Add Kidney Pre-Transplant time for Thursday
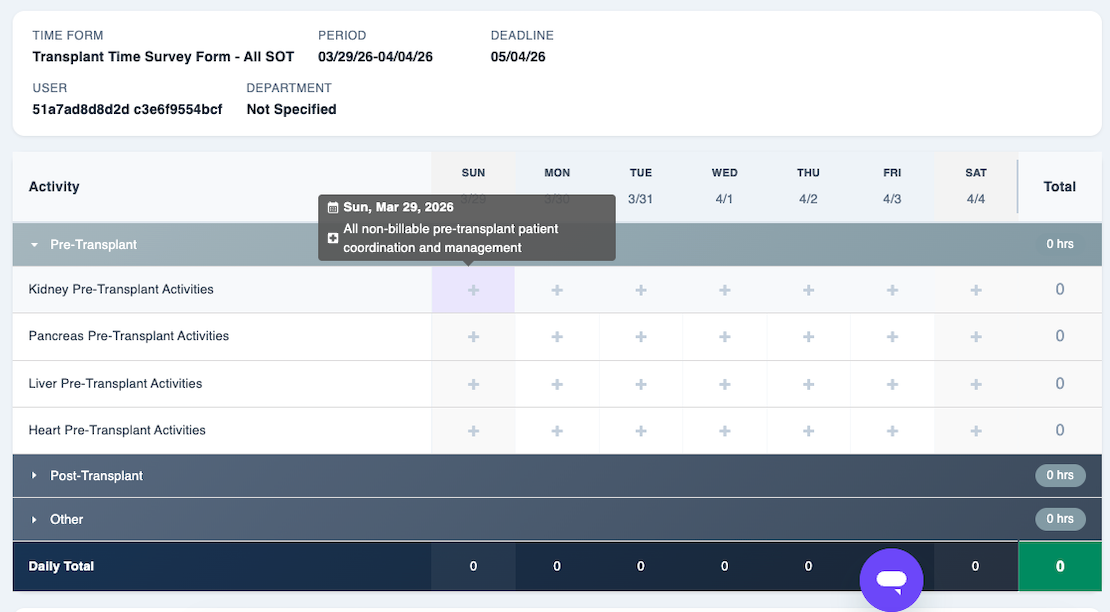1110x612 pixels. coord(808,290)
